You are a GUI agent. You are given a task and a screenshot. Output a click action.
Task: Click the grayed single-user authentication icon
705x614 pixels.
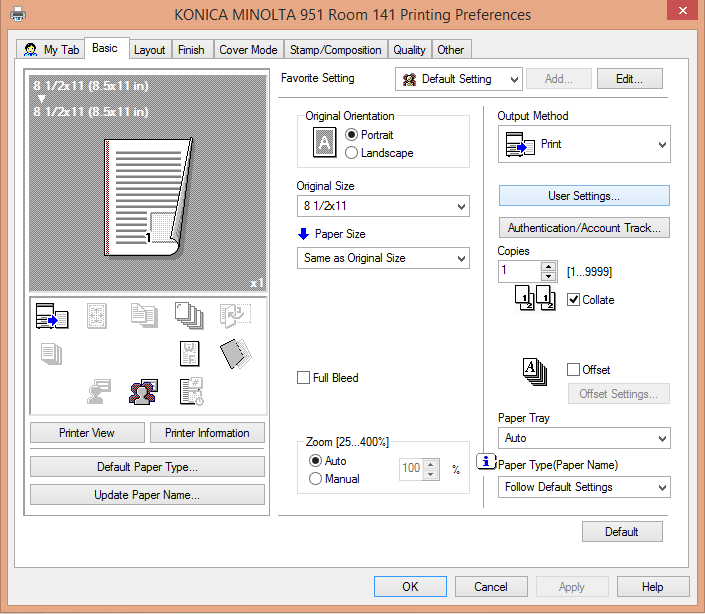point(99,392)
